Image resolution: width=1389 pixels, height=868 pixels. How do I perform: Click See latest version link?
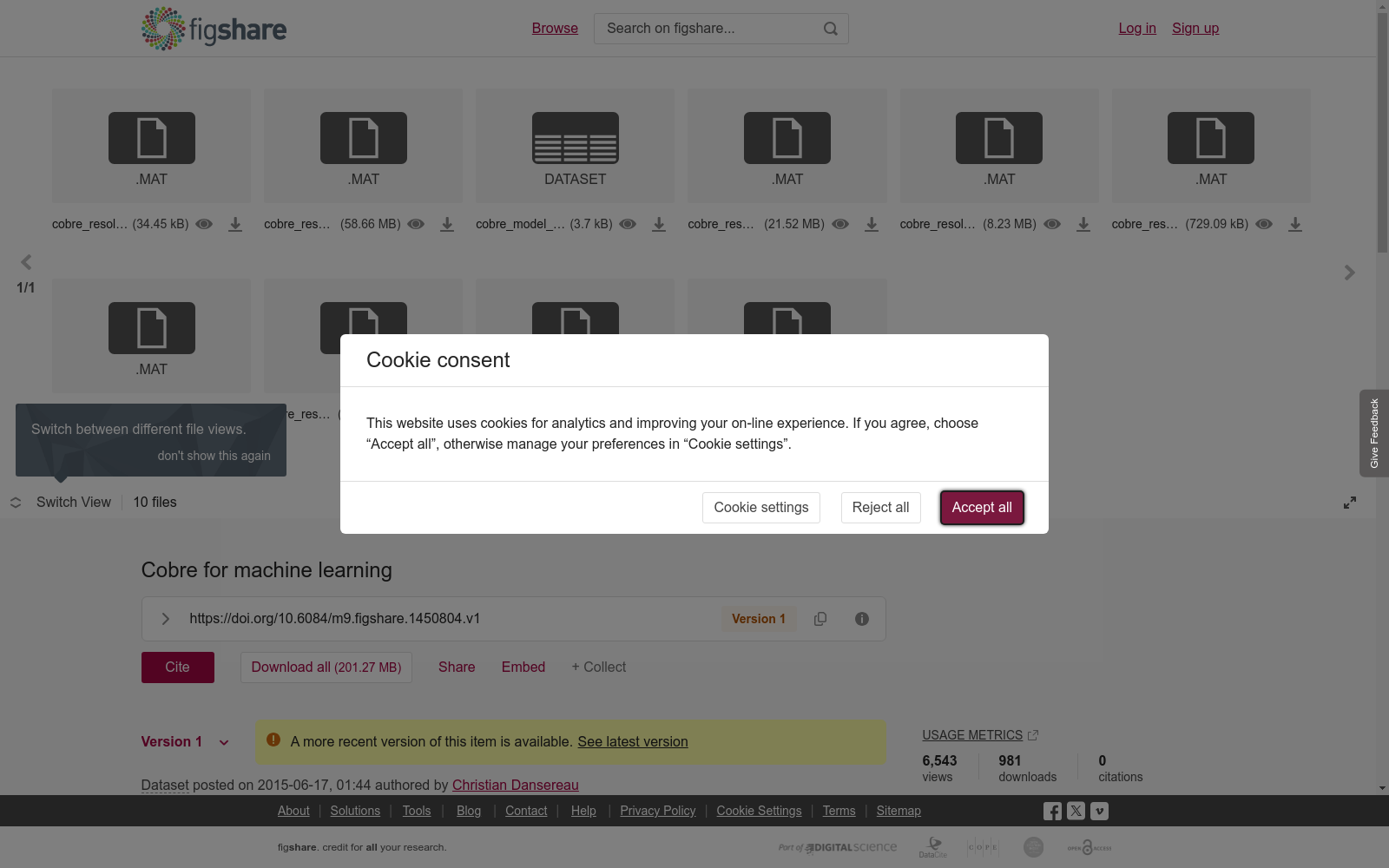pyautogui.click(x=633, y=742)
